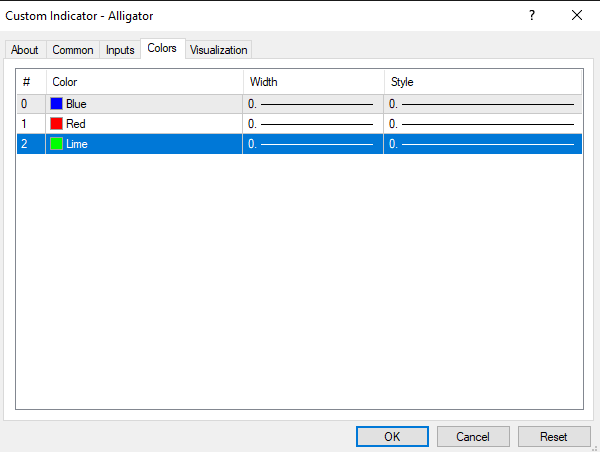Select the Colors tab
Viewport: 600px width, 452px height.
[x=162, y=49]
